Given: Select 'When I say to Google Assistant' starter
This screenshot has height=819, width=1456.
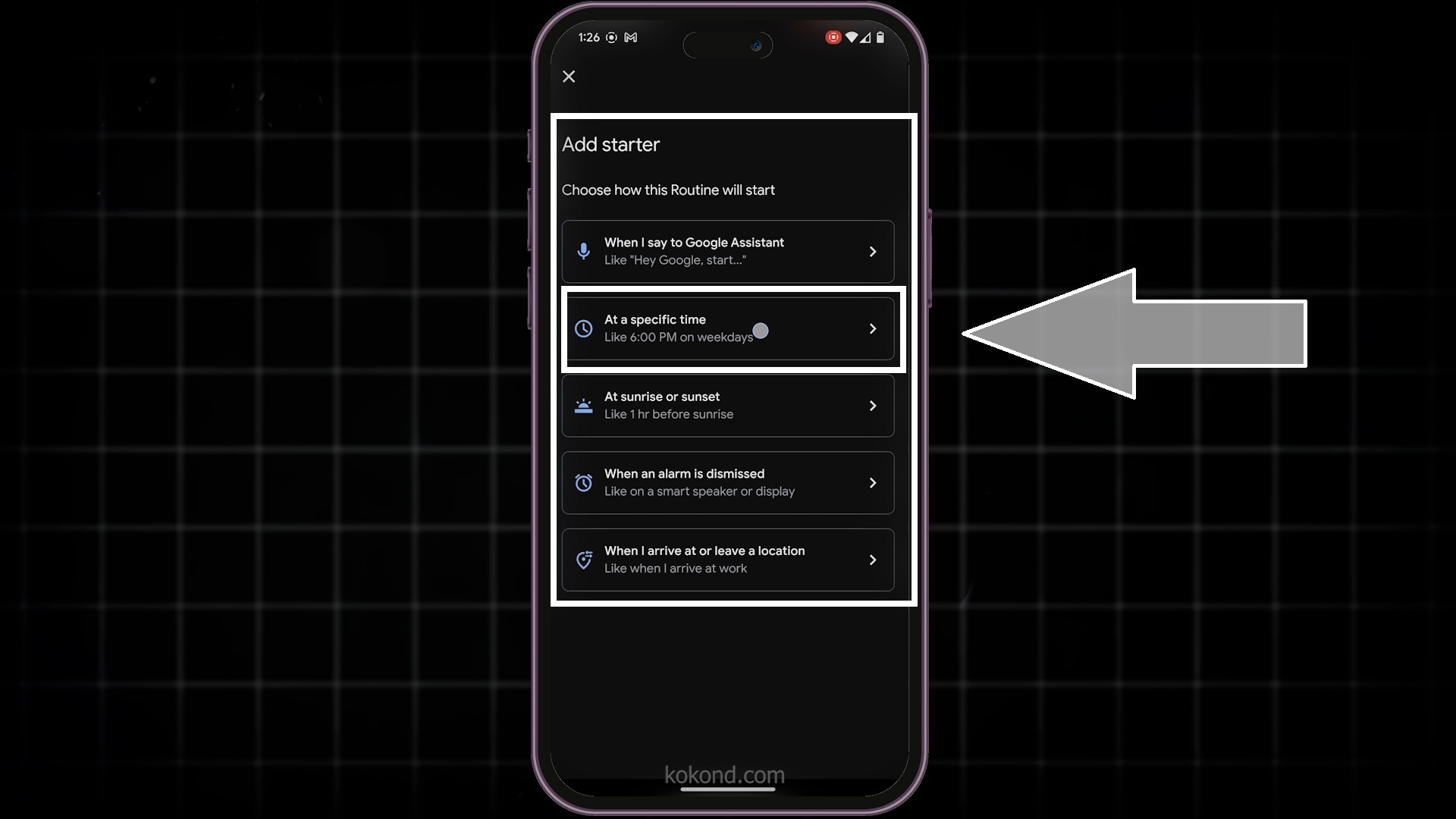Looking at the screenshot, I should tap(728, 251).
